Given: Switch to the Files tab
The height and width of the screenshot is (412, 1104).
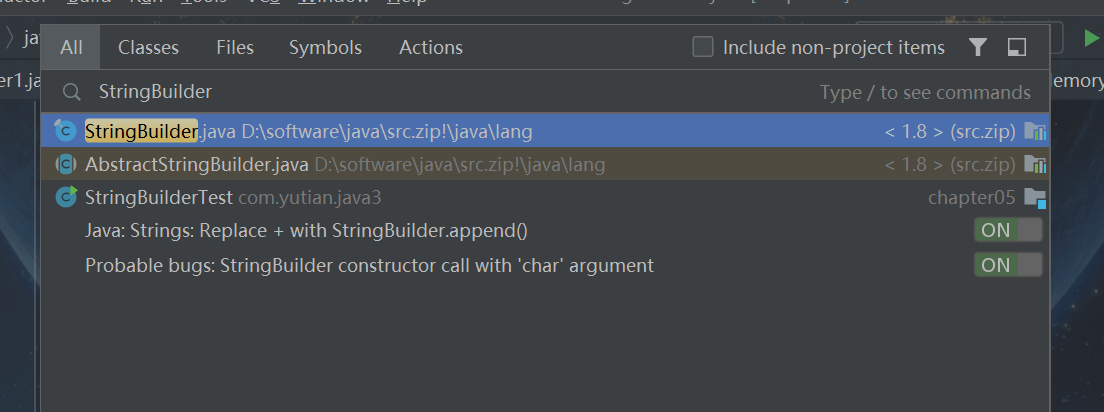Looking at the screenshot, I should click(x=235, y=47).
